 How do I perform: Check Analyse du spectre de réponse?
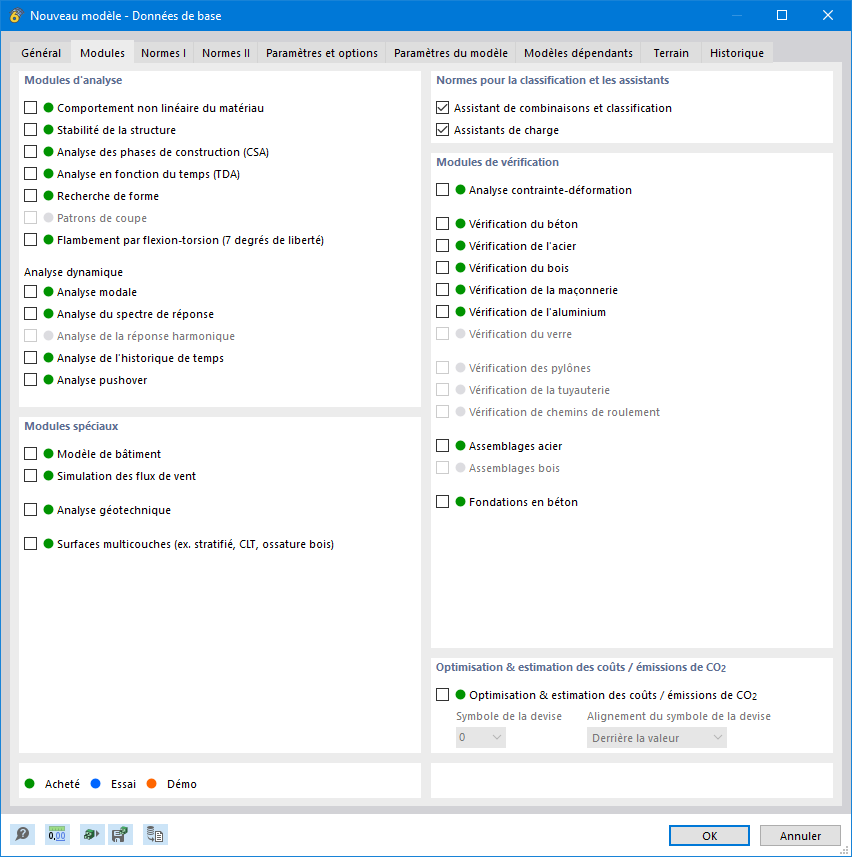(31, 314)
